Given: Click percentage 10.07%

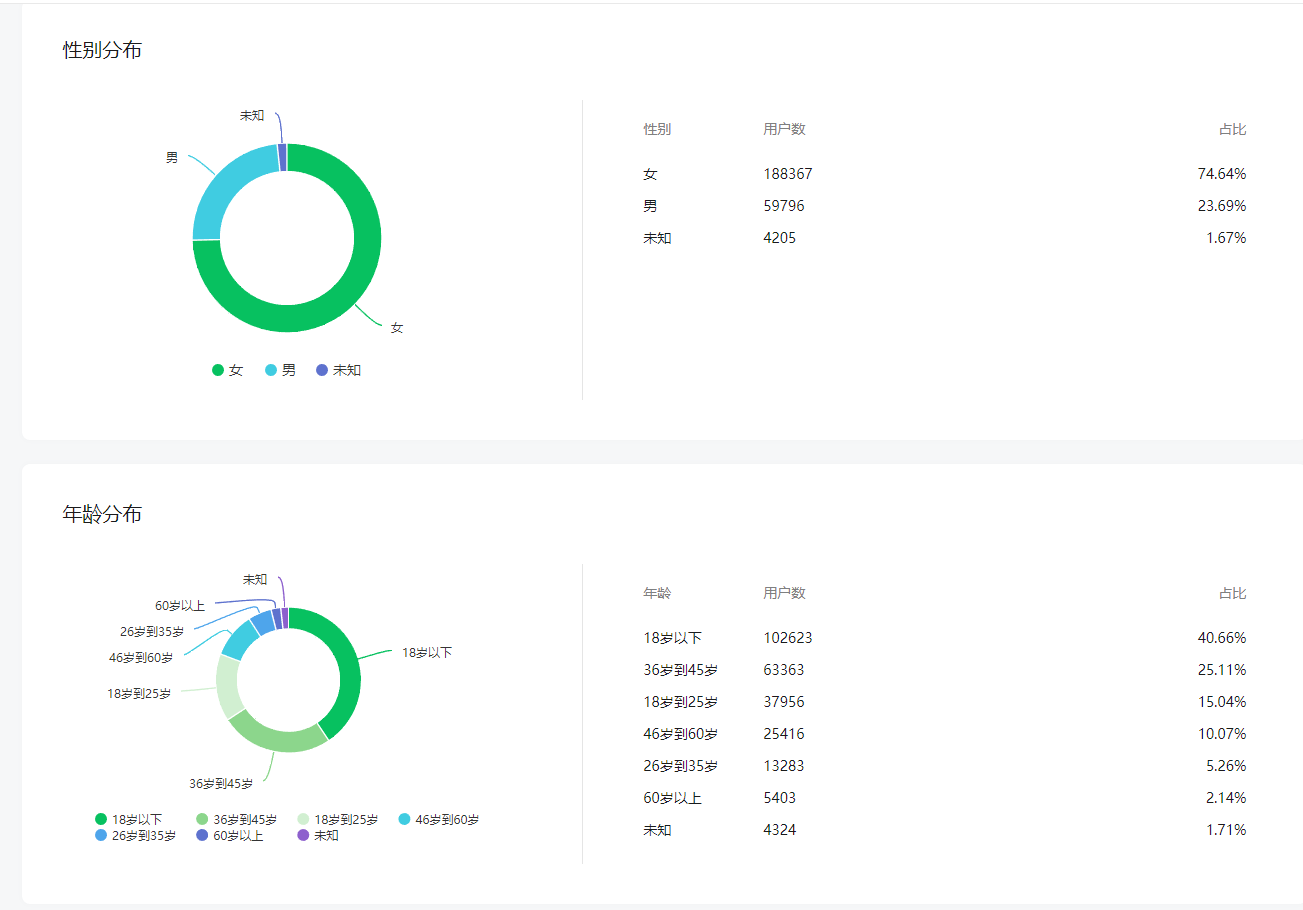Looking at the screenshot, I should pos(1222,734).
